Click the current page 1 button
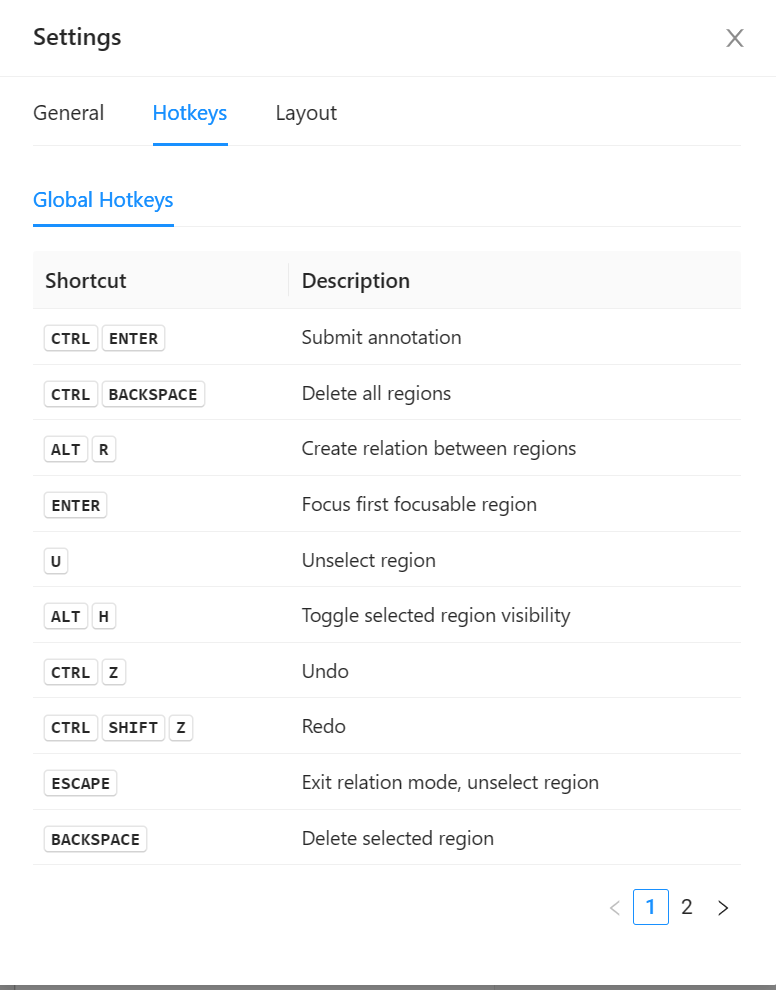The height and width of the screenshot is (990, 776). tap(651, 907)
